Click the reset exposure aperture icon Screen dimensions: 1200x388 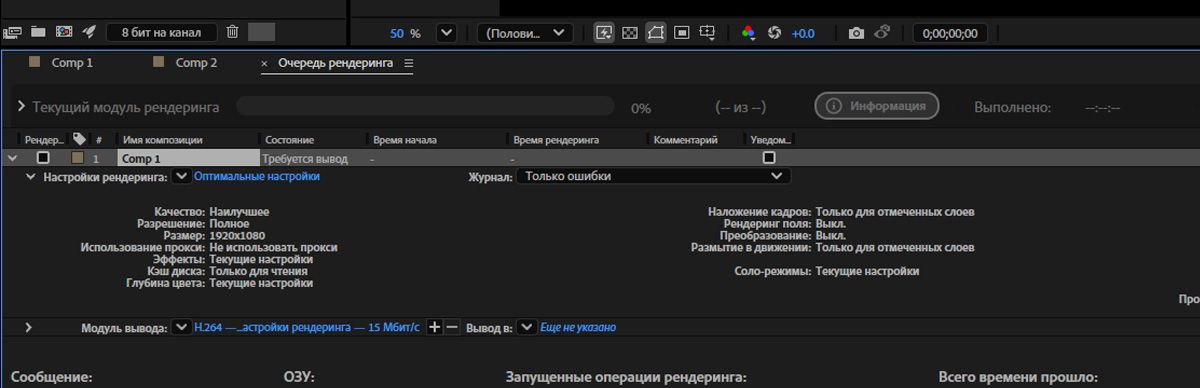click(774, 33)
